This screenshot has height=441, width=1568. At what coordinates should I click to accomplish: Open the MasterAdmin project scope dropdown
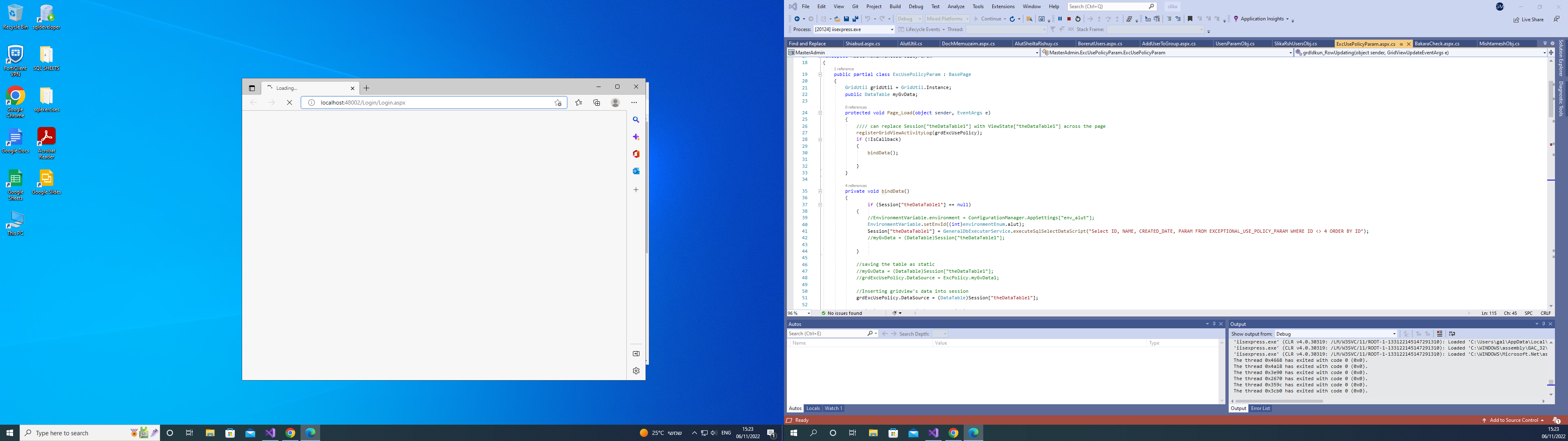pyautogui.click(x=913, y=52)
